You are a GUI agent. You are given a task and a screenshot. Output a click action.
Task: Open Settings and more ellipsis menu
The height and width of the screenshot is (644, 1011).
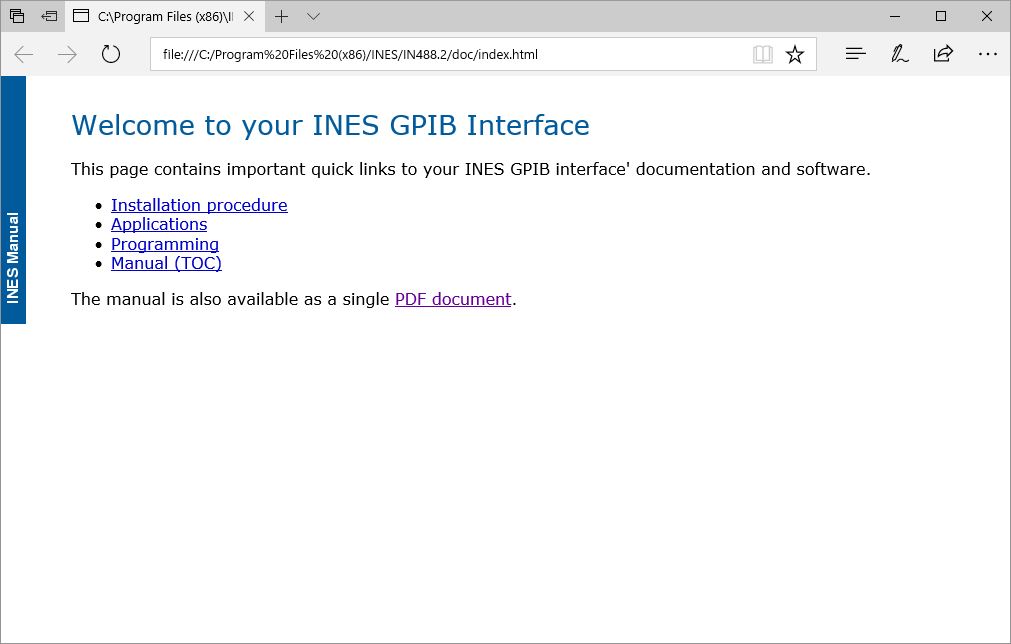988,54
